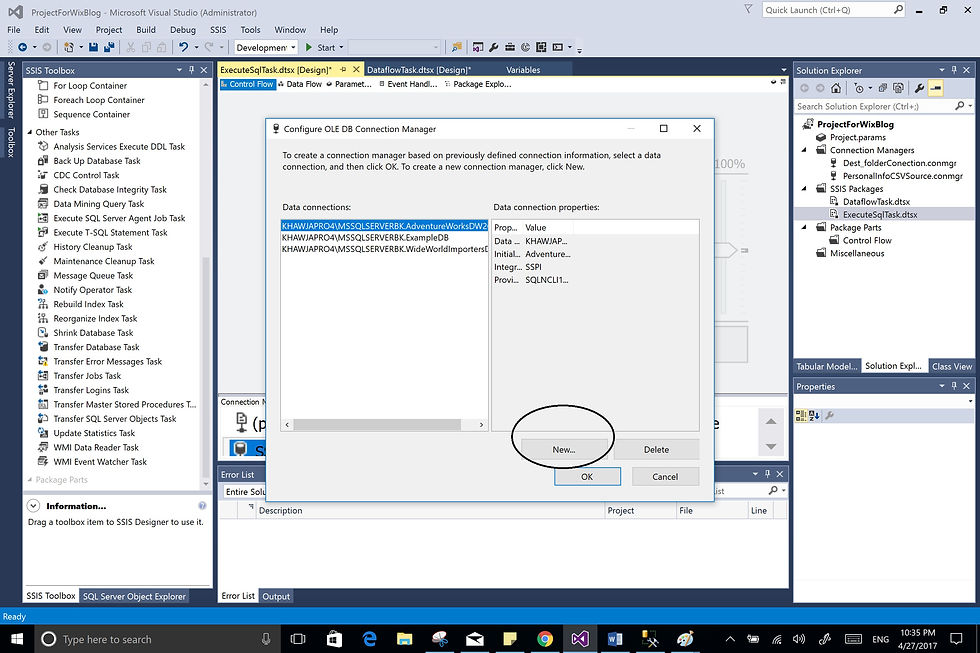The height and width of the screenshot is (653, 980).
Task: Click the Quick Launch search magnifier icon
Action: 898,9
